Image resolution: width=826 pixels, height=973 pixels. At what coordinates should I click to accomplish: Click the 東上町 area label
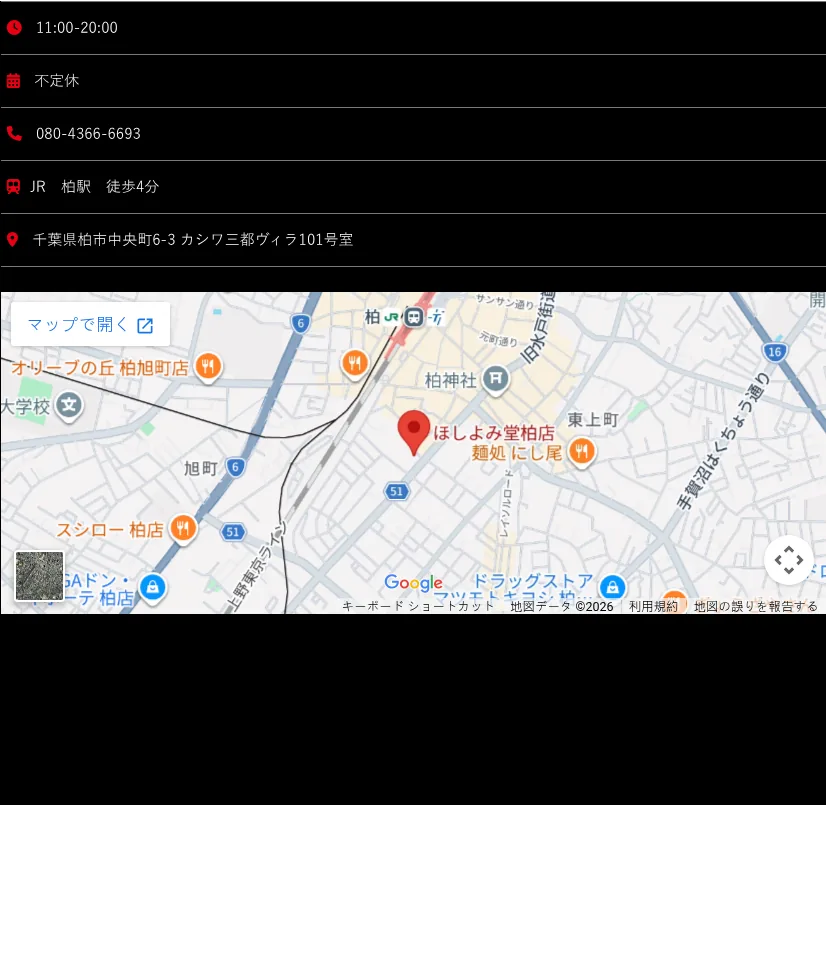pos(593,420)
